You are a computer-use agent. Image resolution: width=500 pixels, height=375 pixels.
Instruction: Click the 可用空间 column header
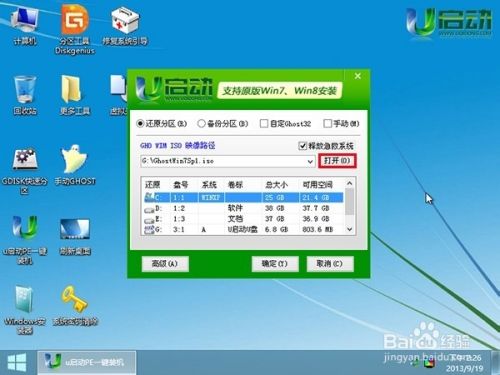pyautogui.click(x=318, y=185)
